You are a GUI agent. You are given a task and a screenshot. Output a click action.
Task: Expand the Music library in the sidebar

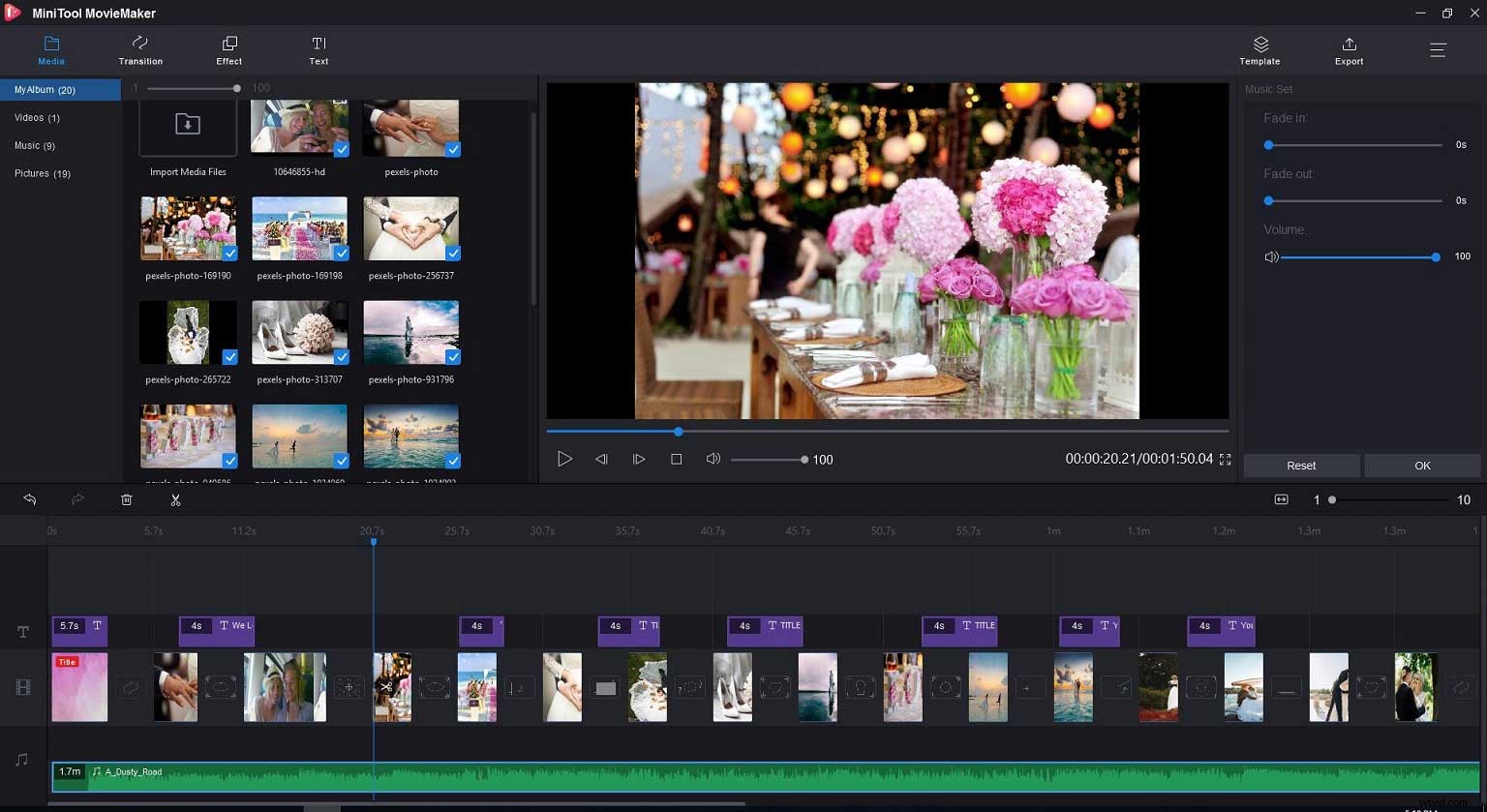35,145
